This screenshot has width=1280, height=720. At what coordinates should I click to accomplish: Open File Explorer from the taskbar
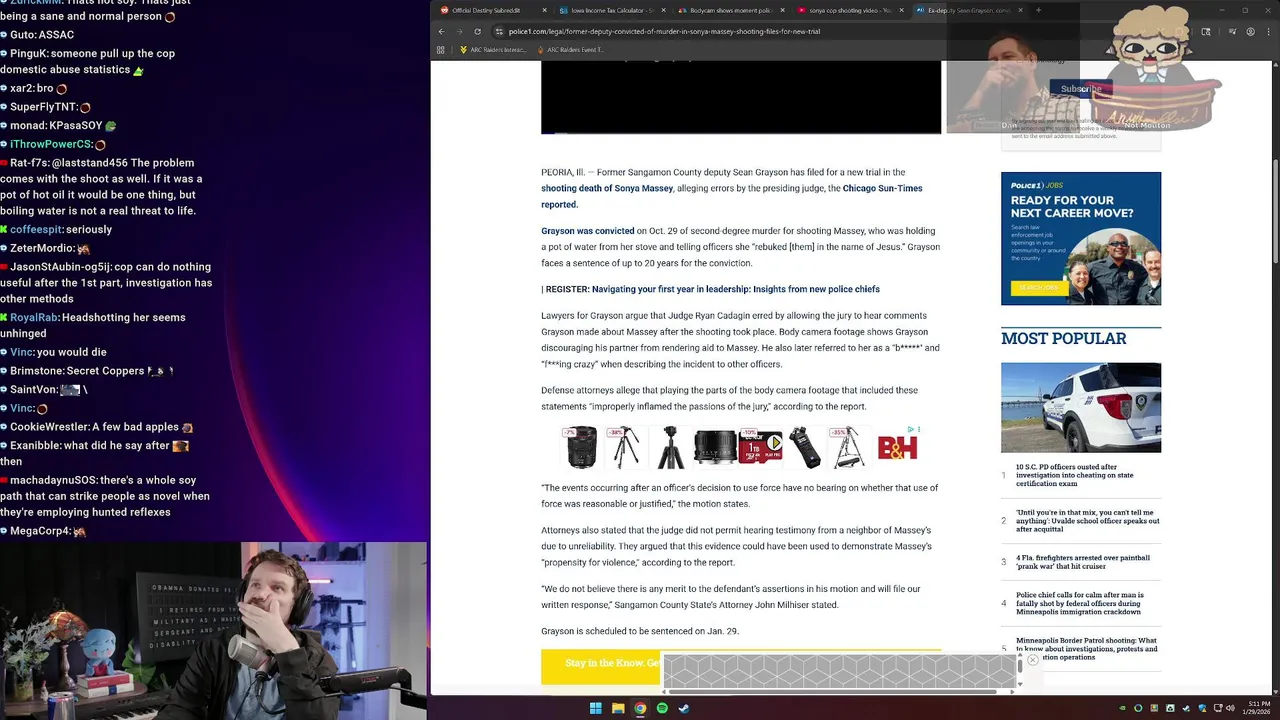tap(618, 708)
